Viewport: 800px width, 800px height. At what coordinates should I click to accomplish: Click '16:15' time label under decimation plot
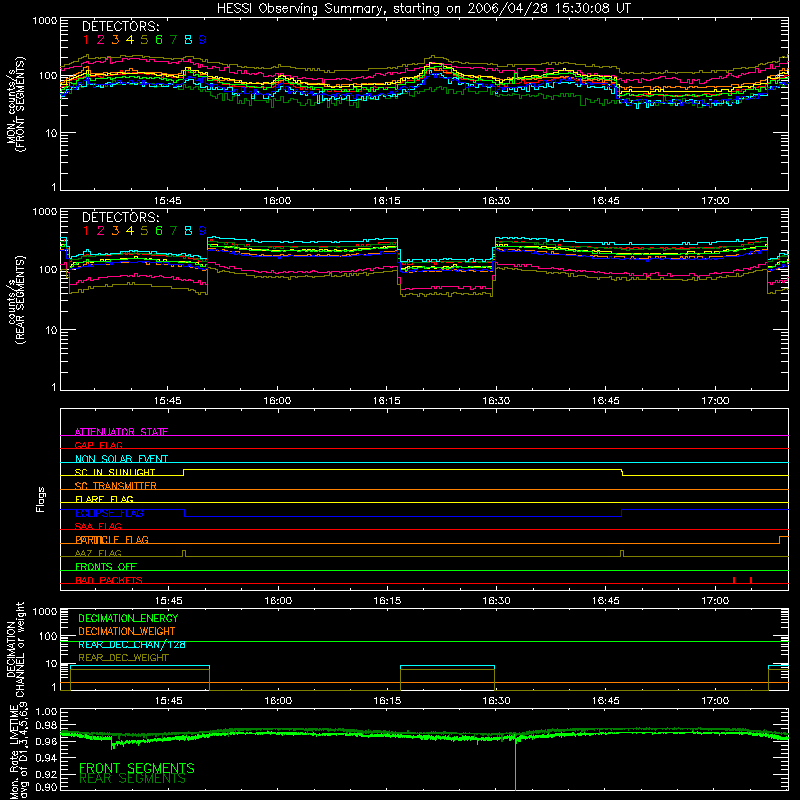tap(387, 701)
